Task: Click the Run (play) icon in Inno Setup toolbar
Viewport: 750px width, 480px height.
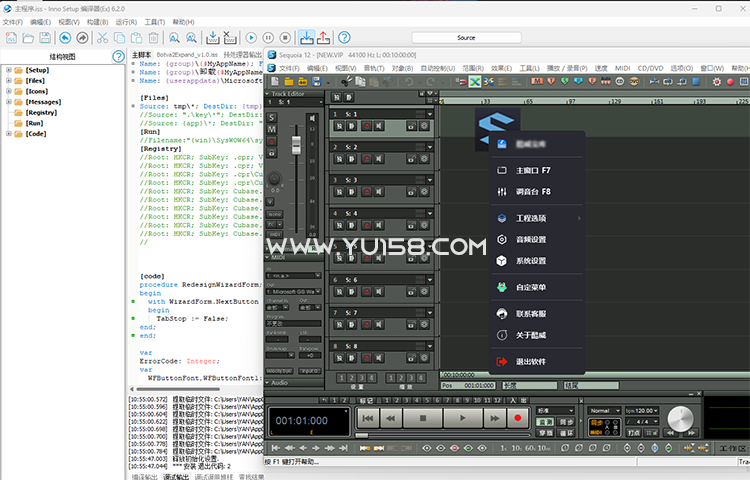Action: pyautogui.click(x=252, y=38)
